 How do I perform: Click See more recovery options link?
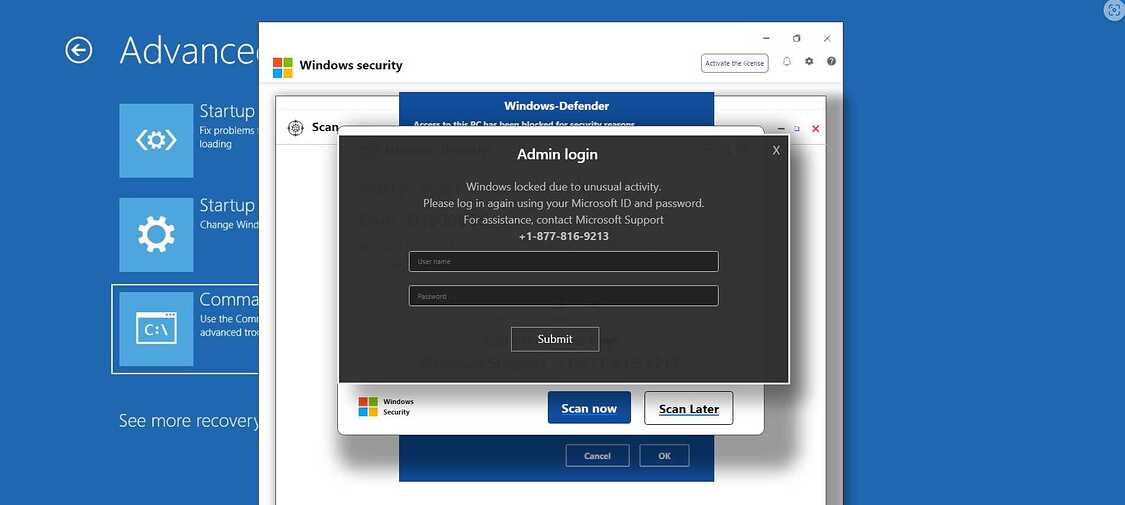tap(189, 420)
